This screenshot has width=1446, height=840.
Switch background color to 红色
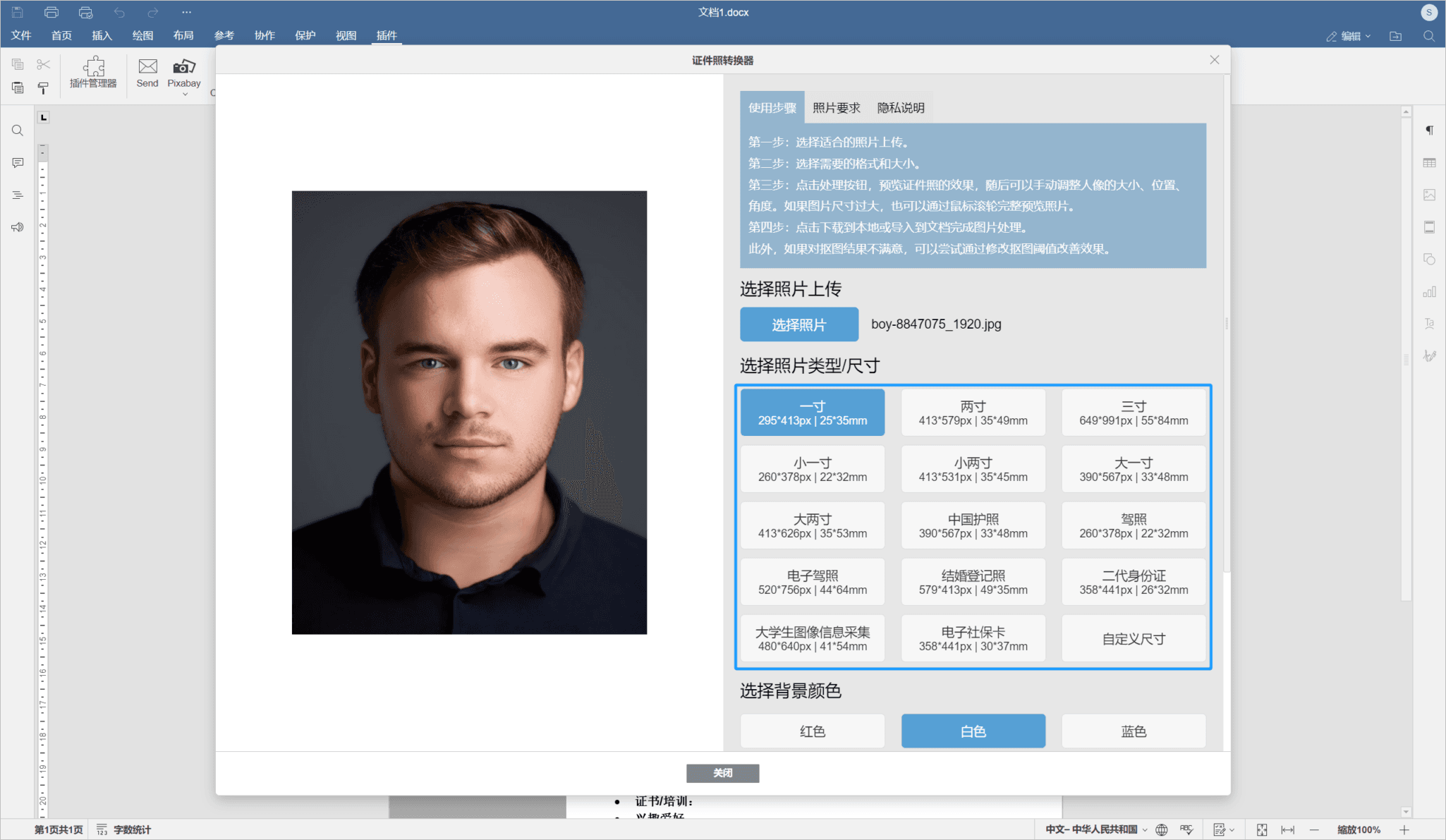coord(812,731)
